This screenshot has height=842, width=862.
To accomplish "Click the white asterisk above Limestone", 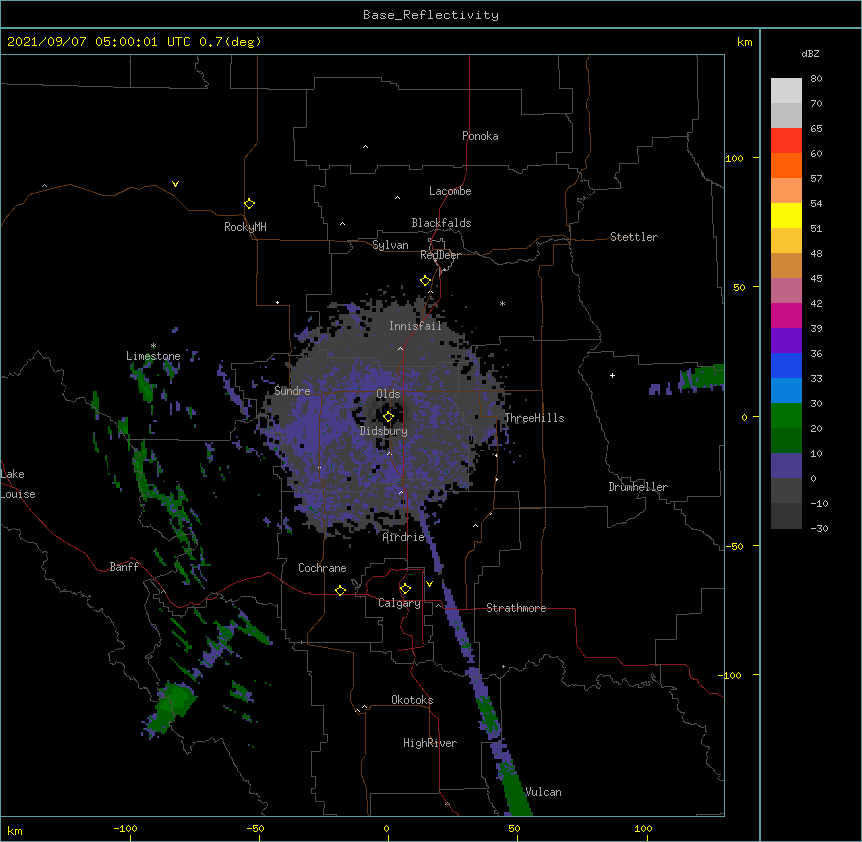I will (x=153, y=346).
